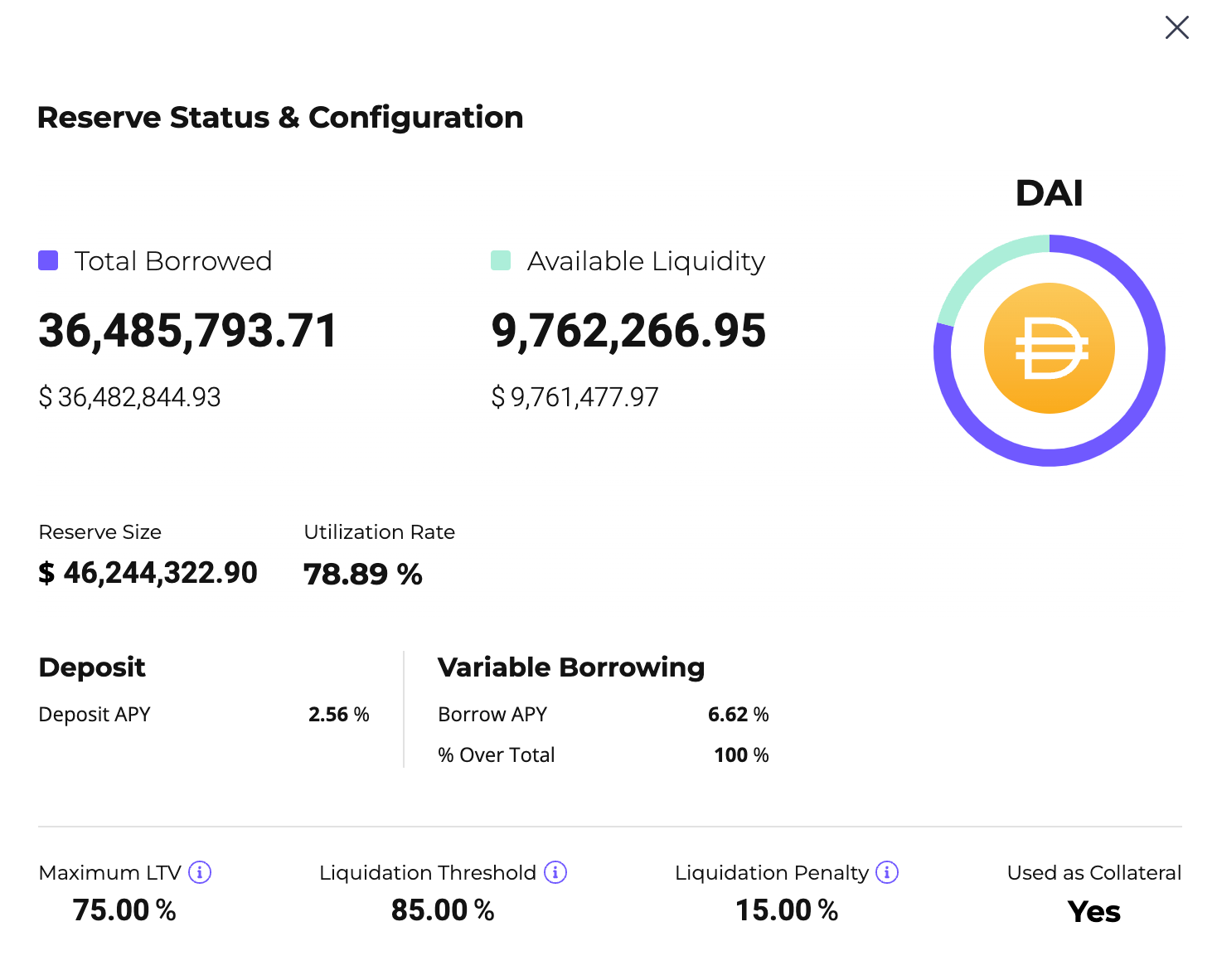This screenshot has height=980, width=1217.
Task: Click the Reserve Size value $46,244,322.90
Action: (148, 573)
